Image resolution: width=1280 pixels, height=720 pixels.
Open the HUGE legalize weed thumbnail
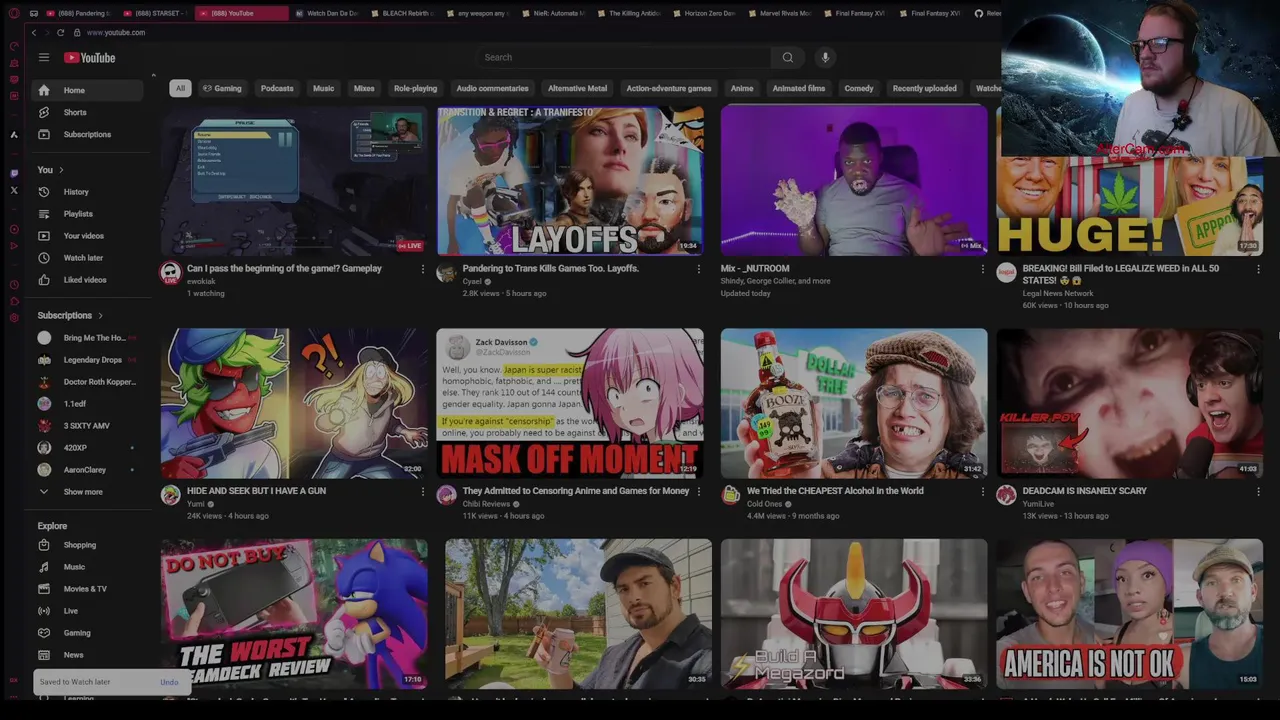[x=1130, y=205]
